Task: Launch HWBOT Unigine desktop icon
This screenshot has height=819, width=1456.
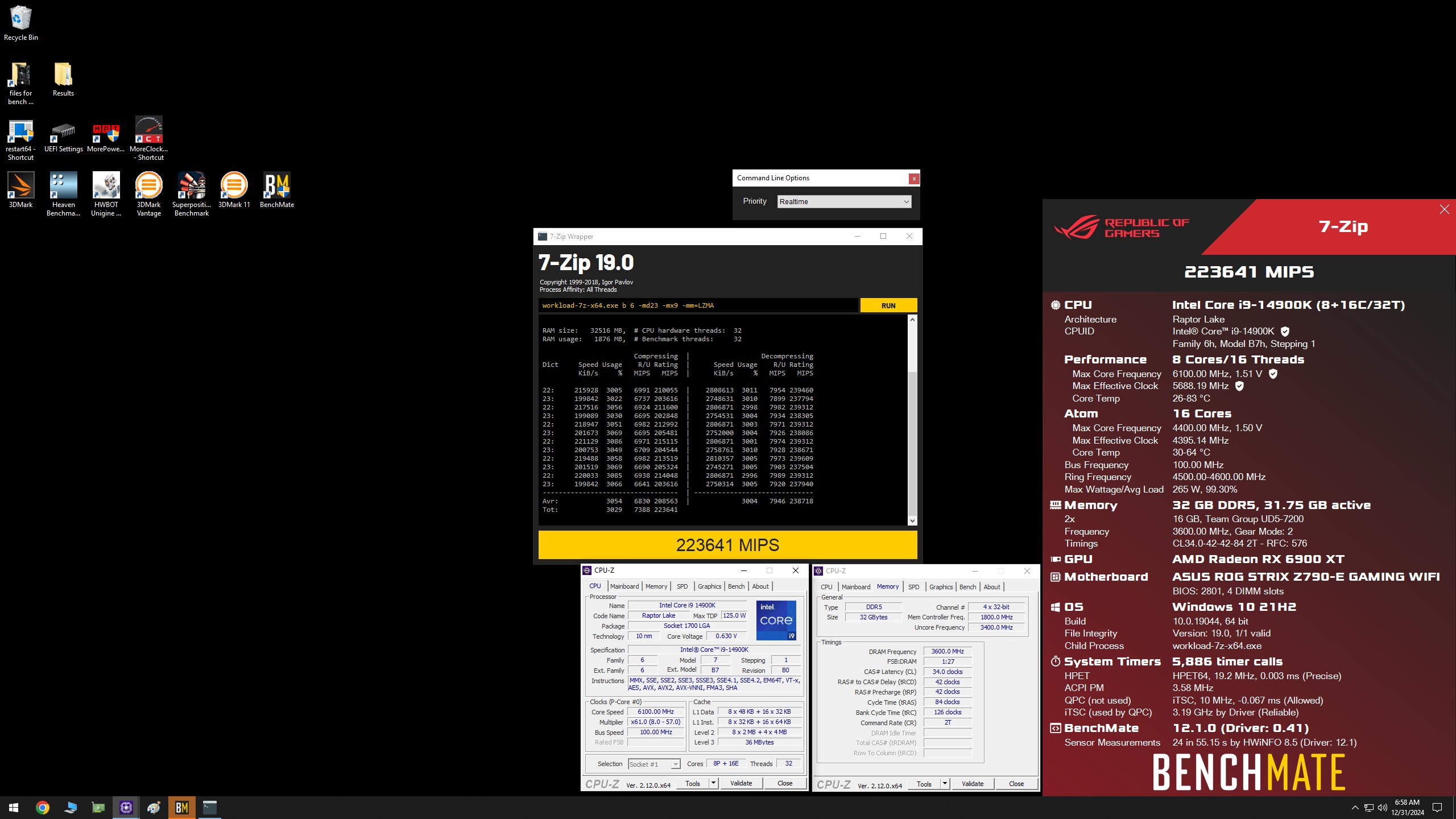Action: (x=106, y=195)
